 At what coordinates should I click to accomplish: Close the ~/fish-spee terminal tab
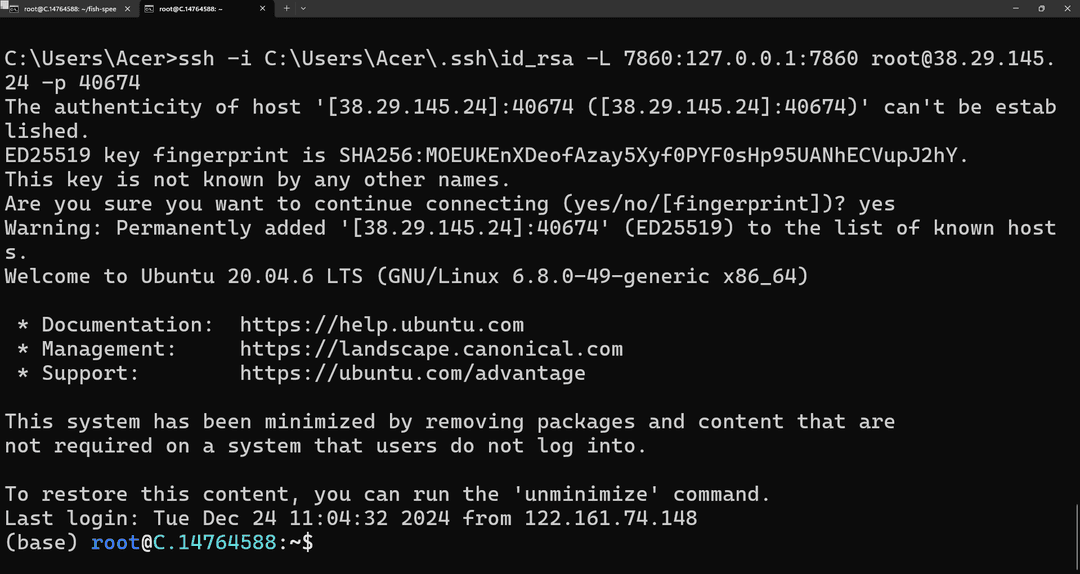[127, 8]
